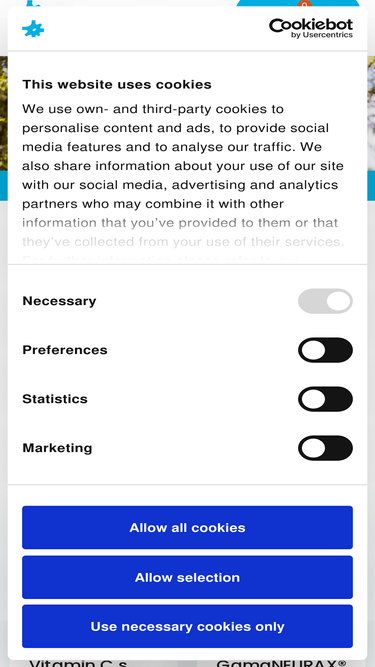This screenshot has height=667, width=375.
Task: Open the GamaNEURAX product link below
Action: [x=281, y=663]
